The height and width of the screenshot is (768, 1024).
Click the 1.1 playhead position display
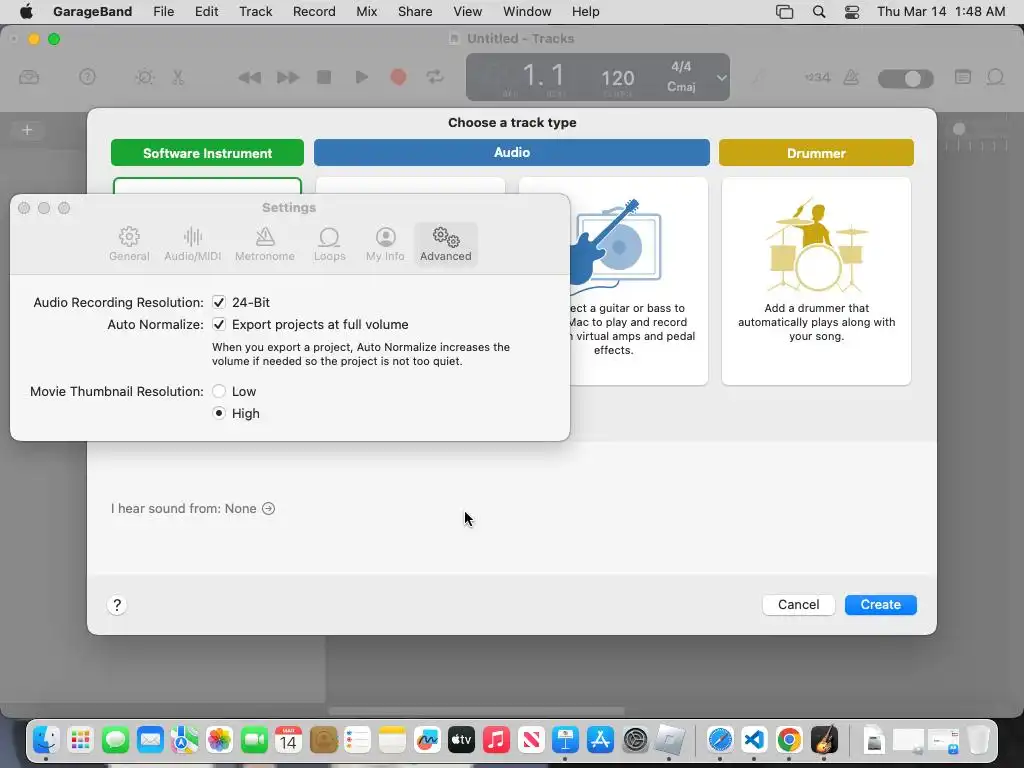click(x=543, y=76)
